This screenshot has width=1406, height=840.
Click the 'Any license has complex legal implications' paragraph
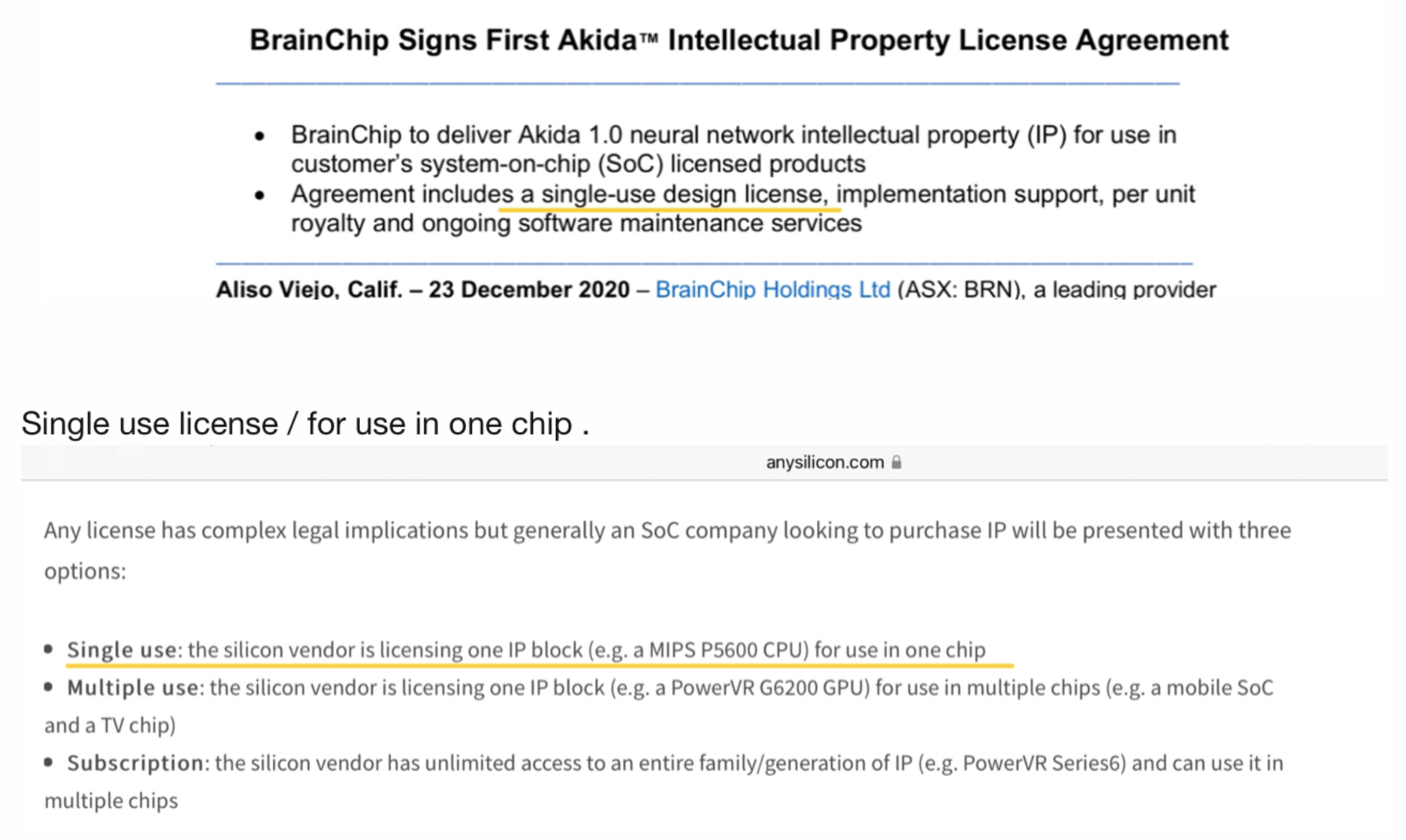pyautogui.click(x=668, y=550)
